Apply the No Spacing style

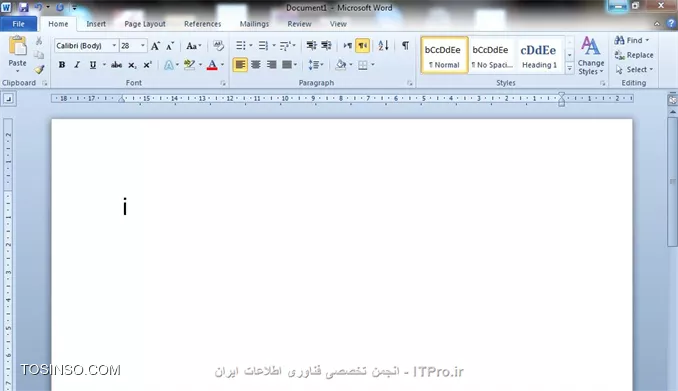(x=492, y=55)
